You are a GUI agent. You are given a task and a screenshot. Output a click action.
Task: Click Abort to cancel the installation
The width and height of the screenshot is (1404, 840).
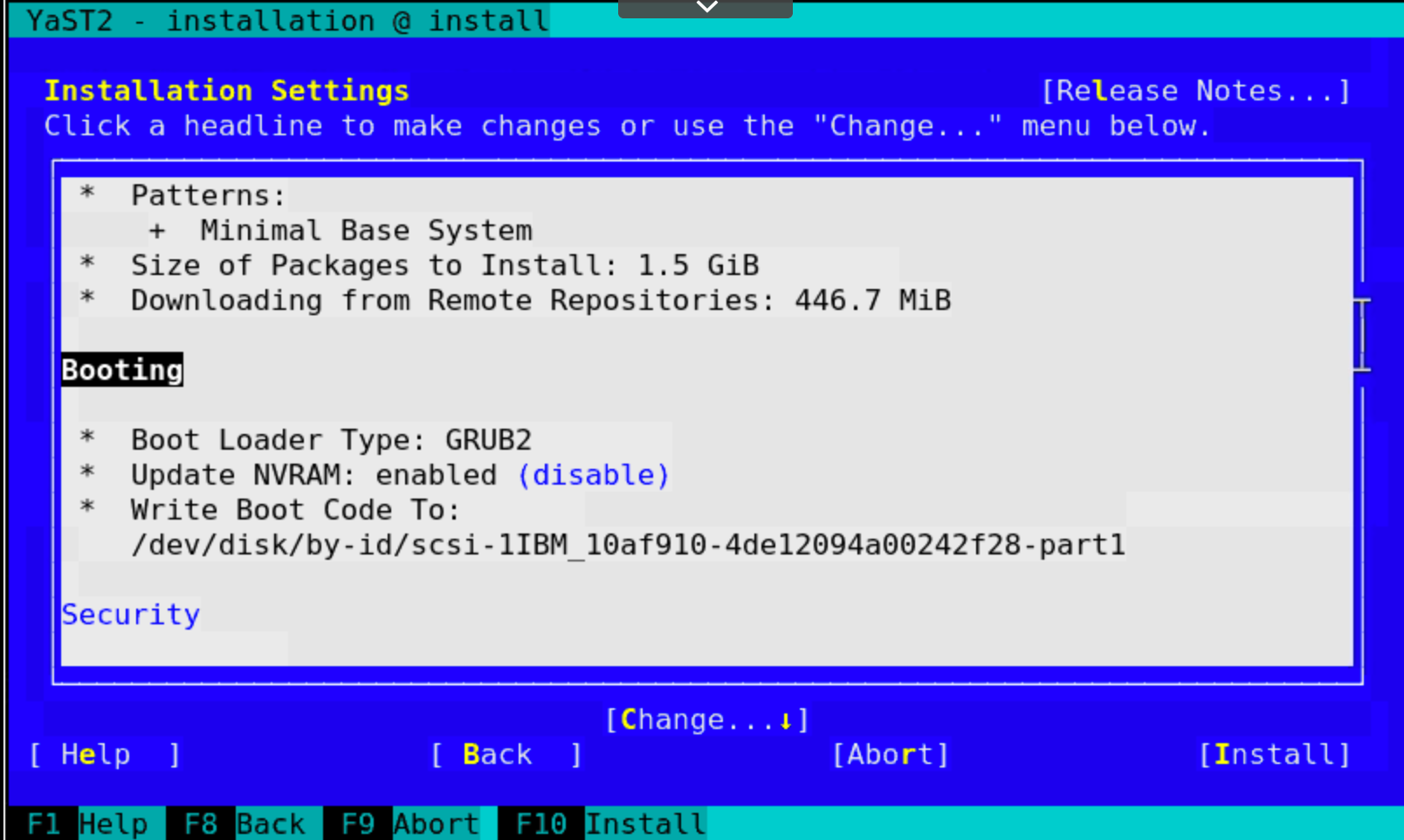pyautogui.click(x=890, y=754)
